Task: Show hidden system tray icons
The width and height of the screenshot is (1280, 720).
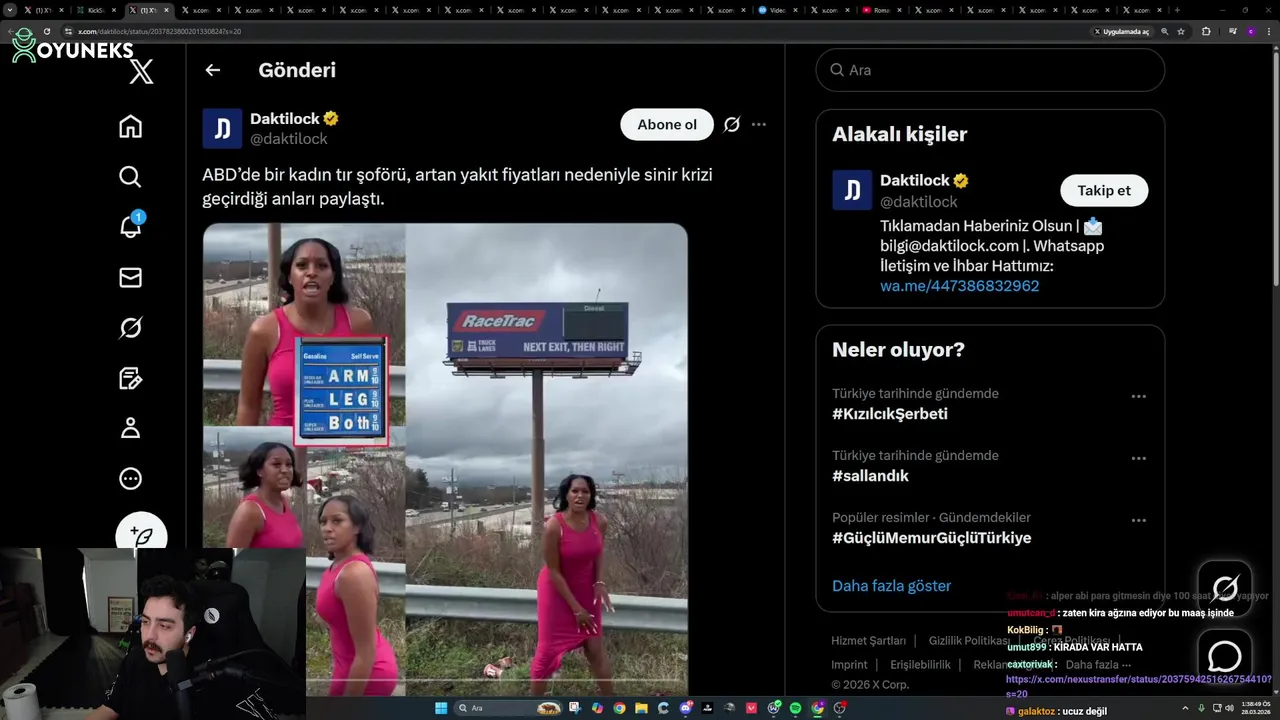Action: coord(1185,708)
